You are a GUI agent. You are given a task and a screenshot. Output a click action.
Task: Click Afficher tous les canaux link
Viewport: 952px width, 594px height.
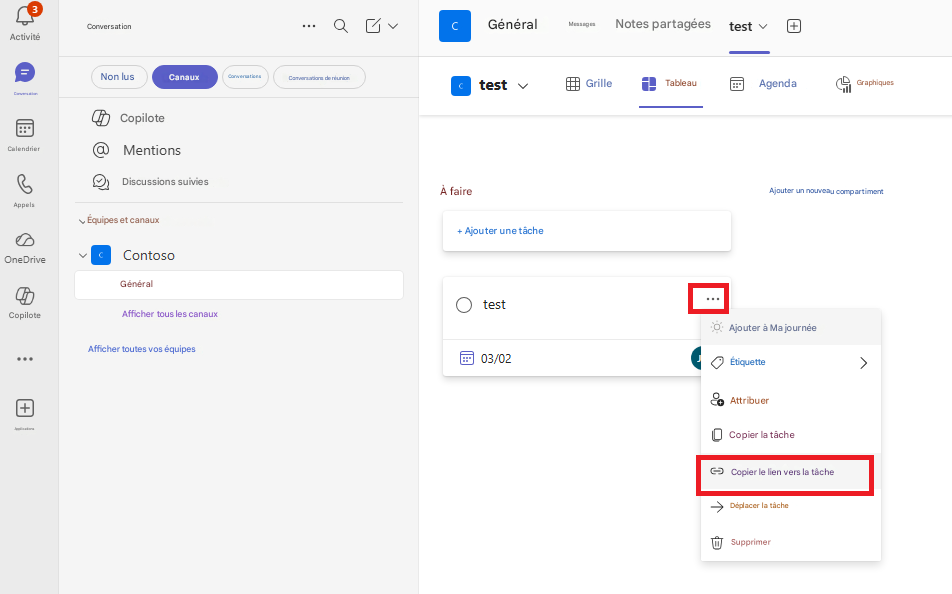(170, 314)
